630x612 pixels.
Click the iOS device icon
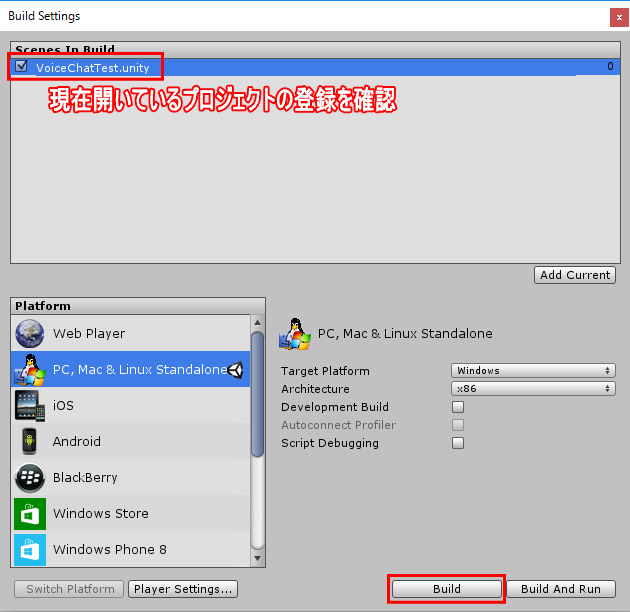pos(30,405)
